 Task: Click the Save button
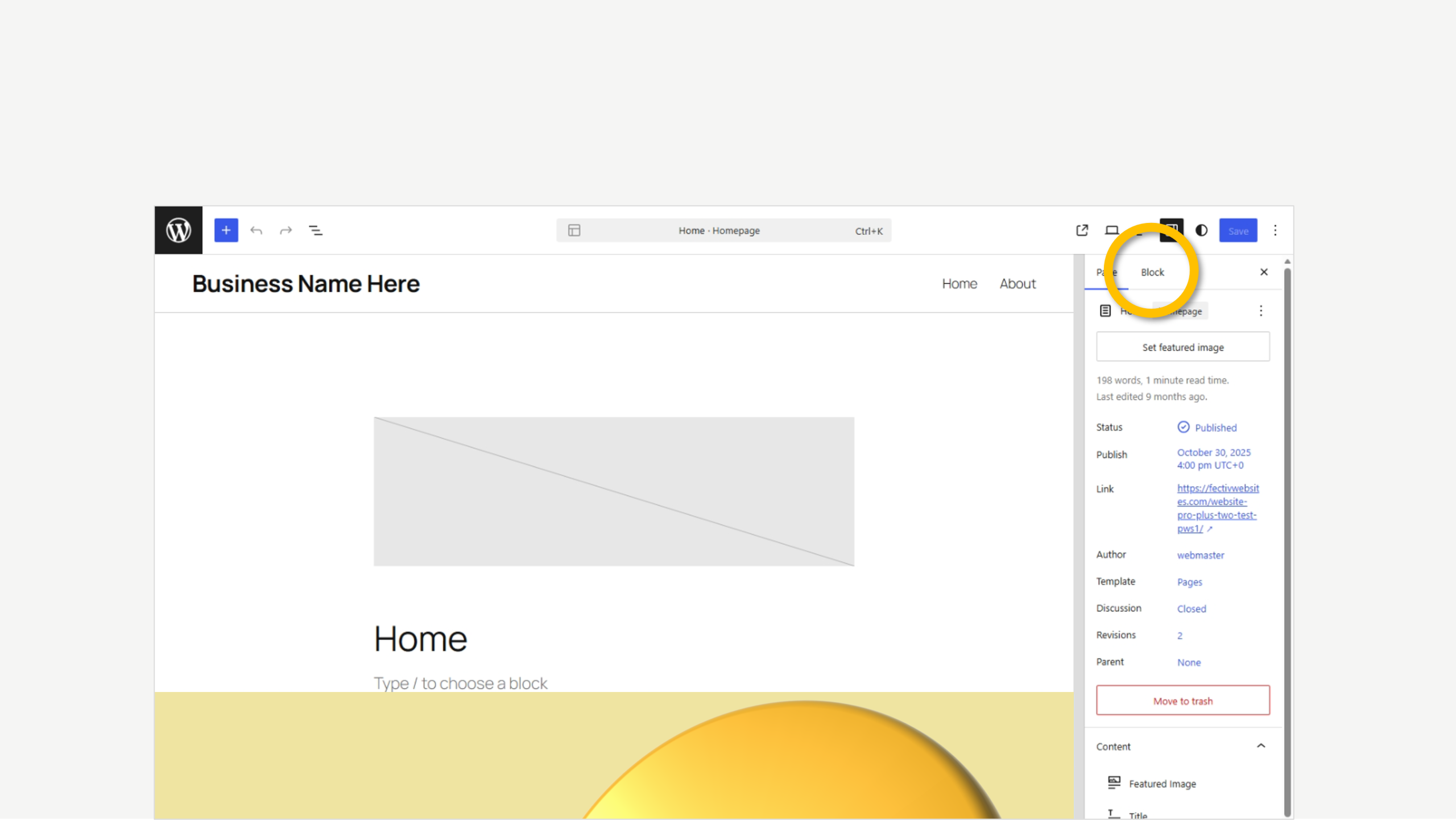pos(1238,230)
